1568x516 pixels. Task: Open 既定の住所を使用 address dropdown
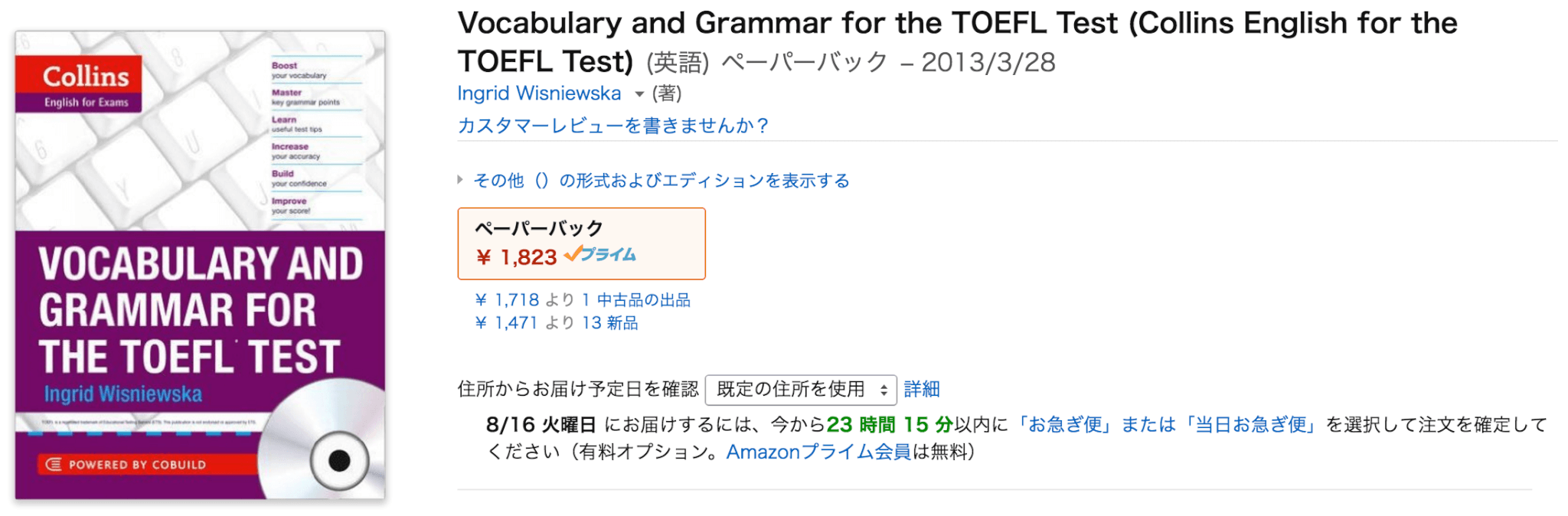pos(801,390)
